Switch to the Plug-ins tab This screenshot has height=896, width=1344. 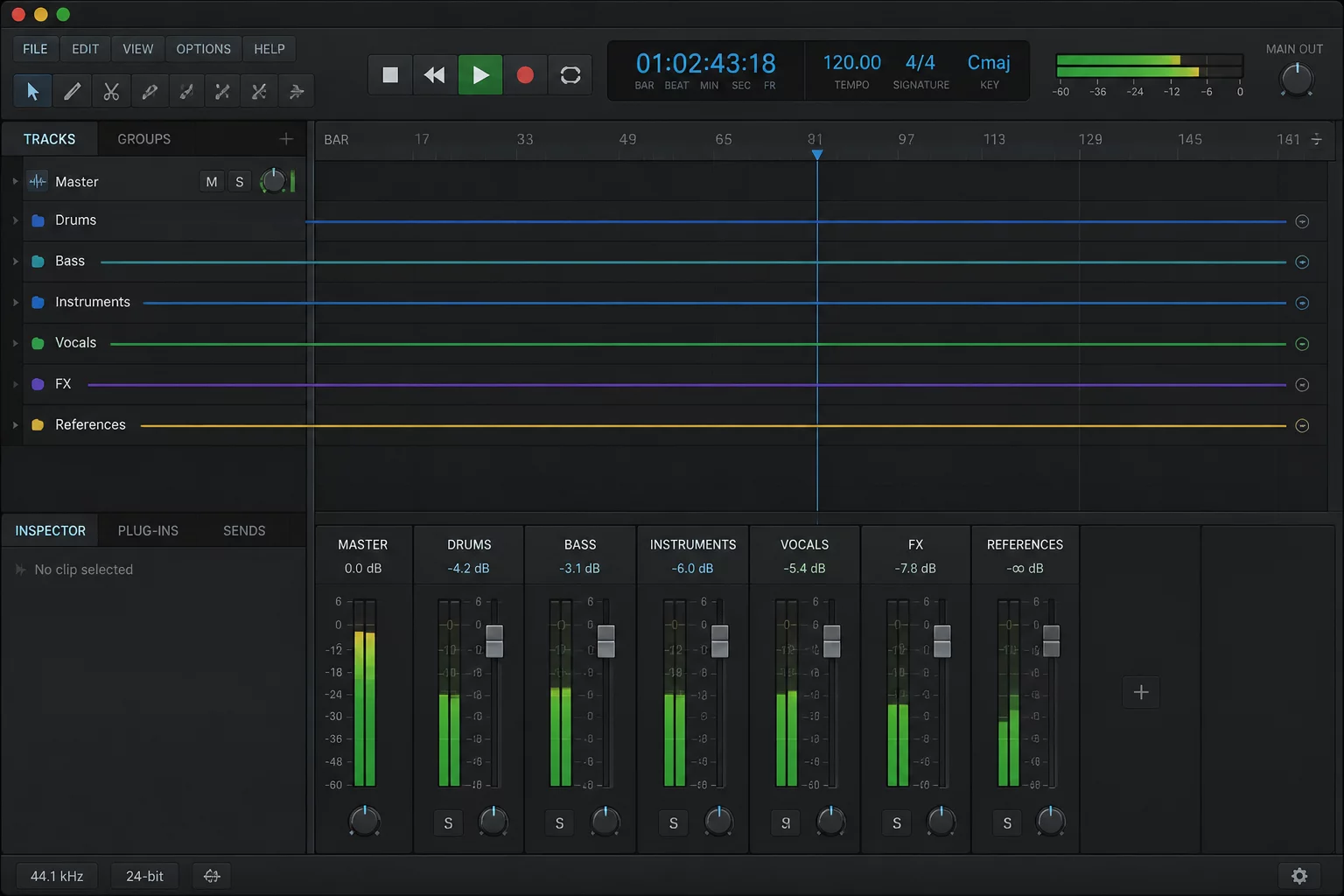pyautogui.click(x=148, y=531)
